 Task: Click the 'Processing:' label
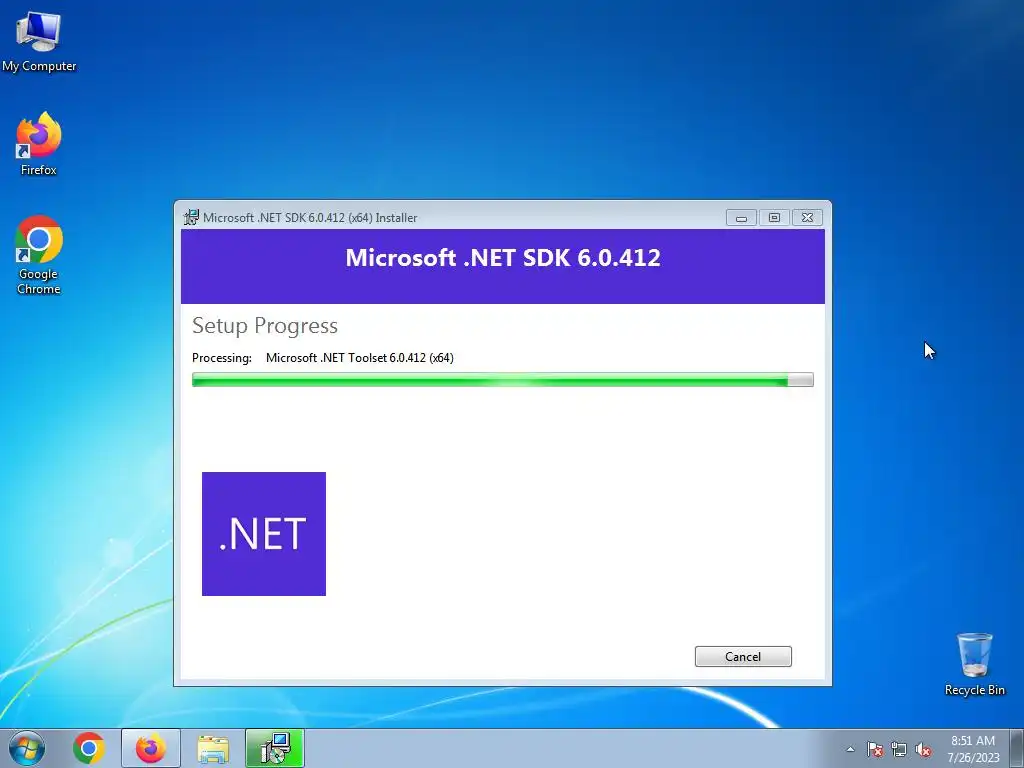pyautogui.click(x=222, y=358)
